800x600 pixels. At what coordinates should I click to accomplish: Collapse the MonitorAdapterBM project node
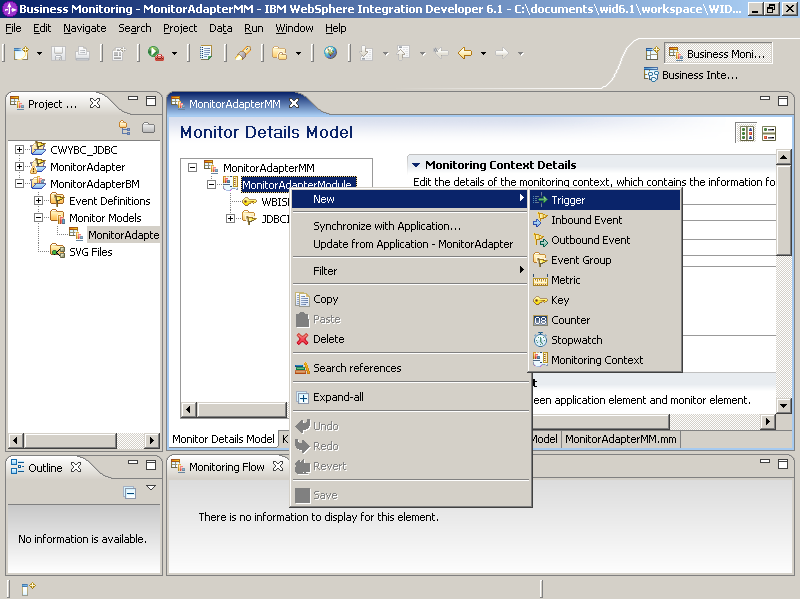(x=19, y=183)
